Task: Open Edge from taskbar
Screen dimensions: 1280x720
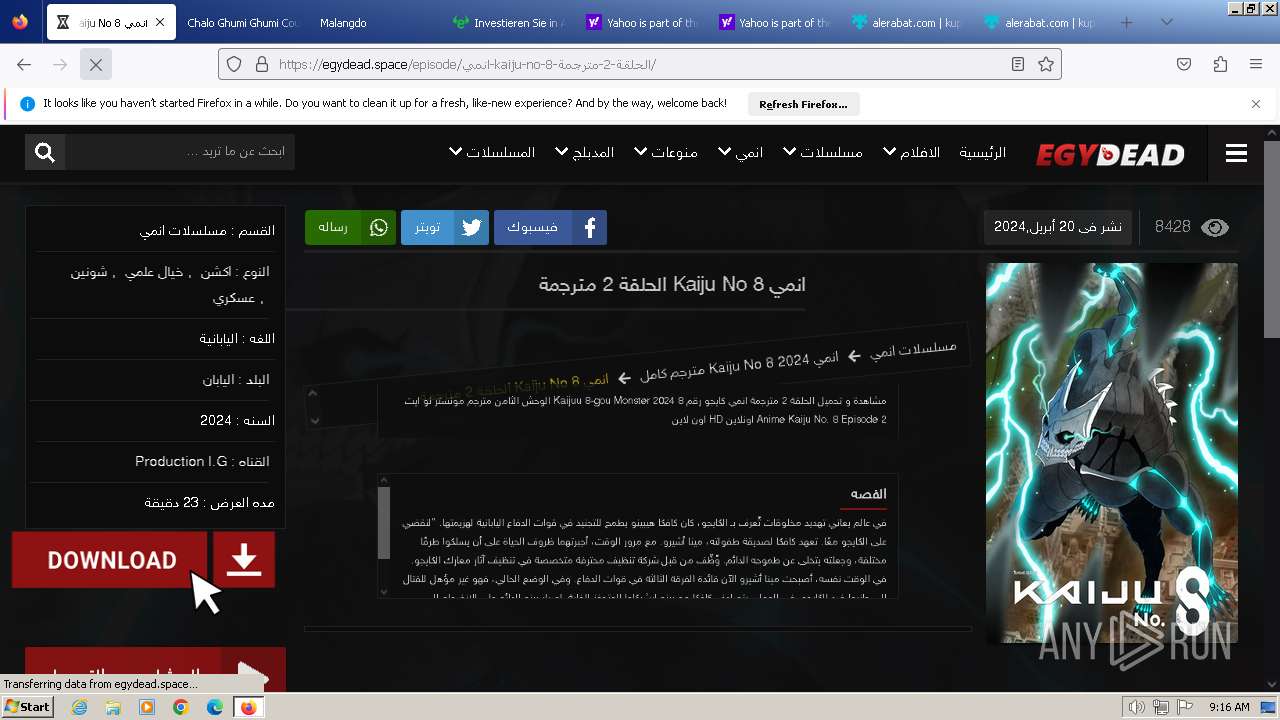Action: (215, 707)
